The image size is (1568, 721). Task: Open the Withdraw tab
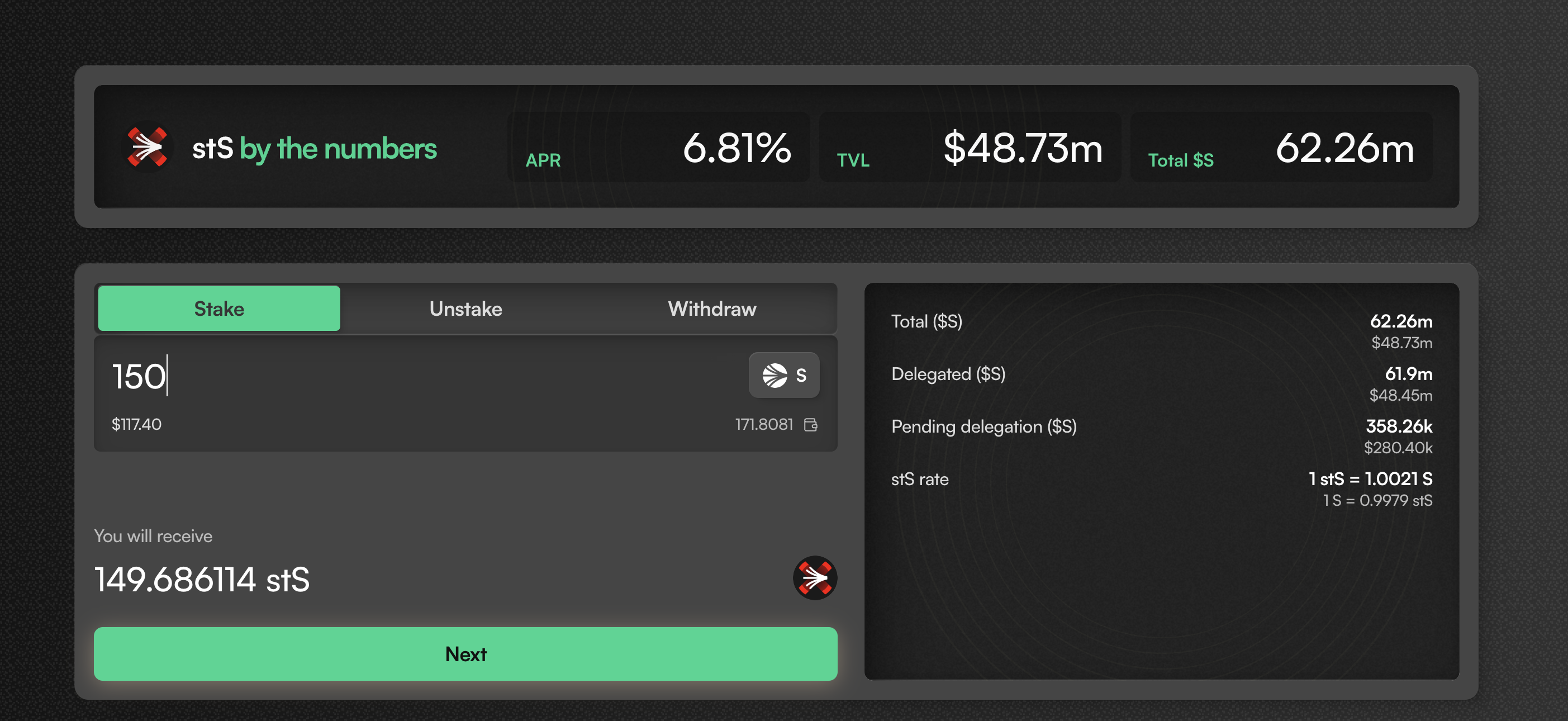point(711,309)
